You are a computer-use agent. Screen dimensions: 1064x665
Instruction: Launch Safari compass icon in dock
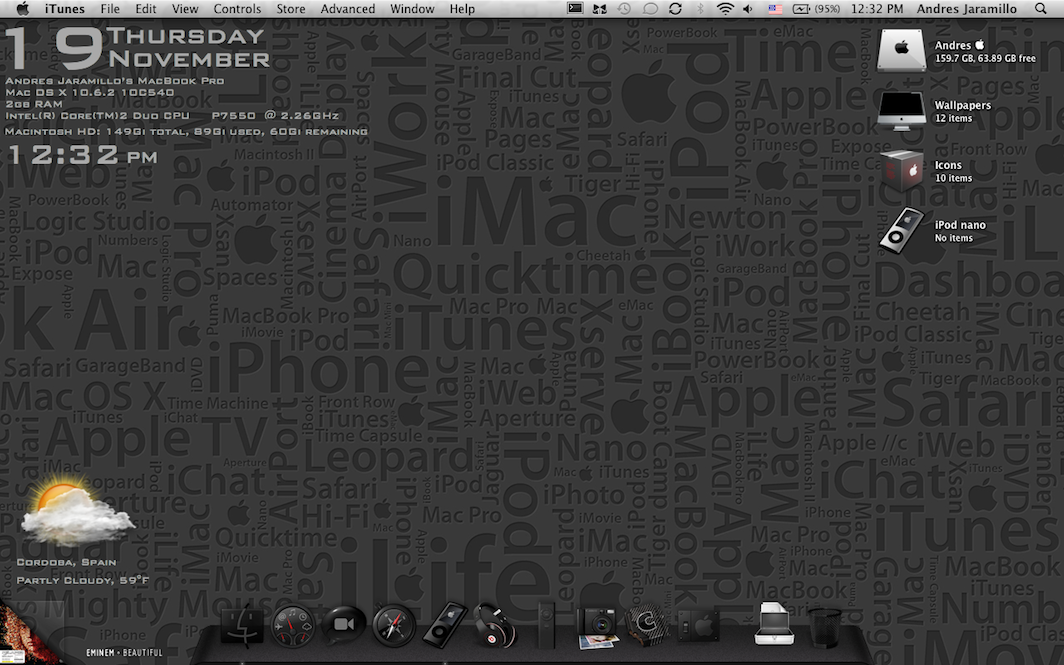[393, 625]
